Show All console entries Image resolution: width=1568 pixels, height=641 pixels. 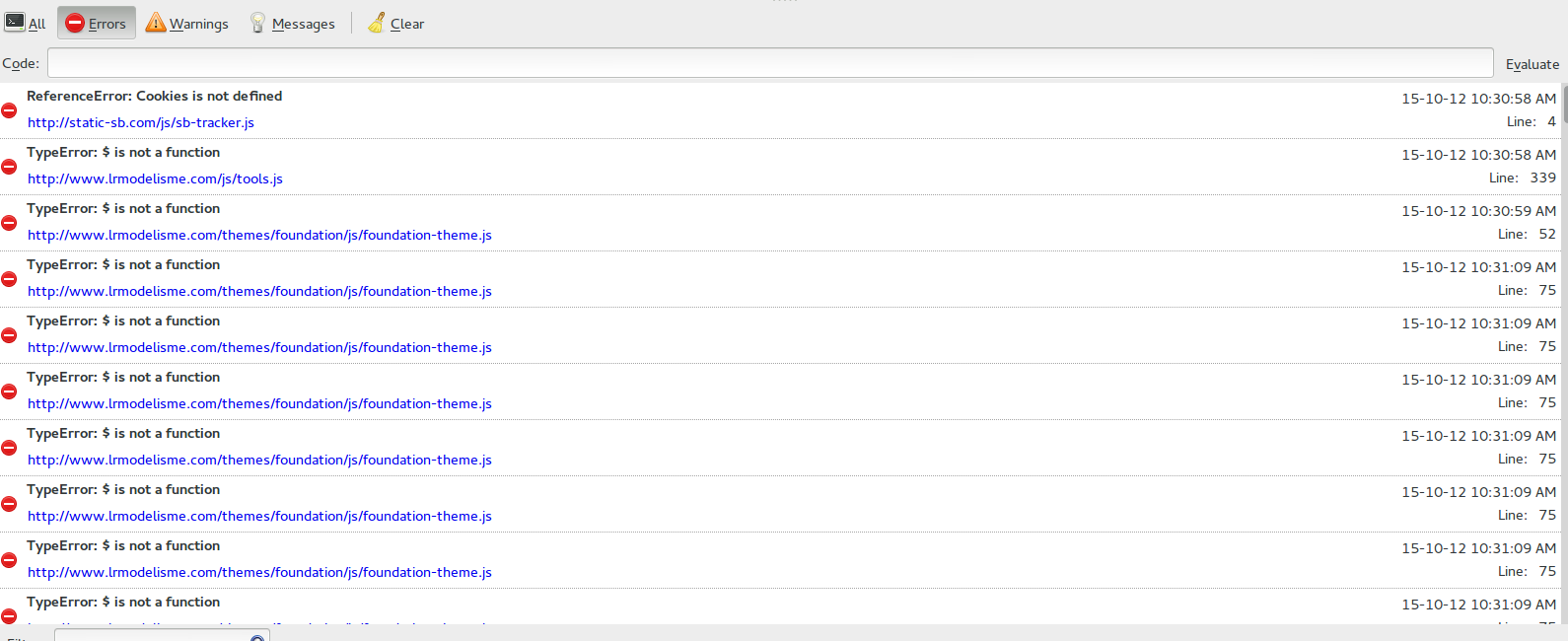click(36, 24)
